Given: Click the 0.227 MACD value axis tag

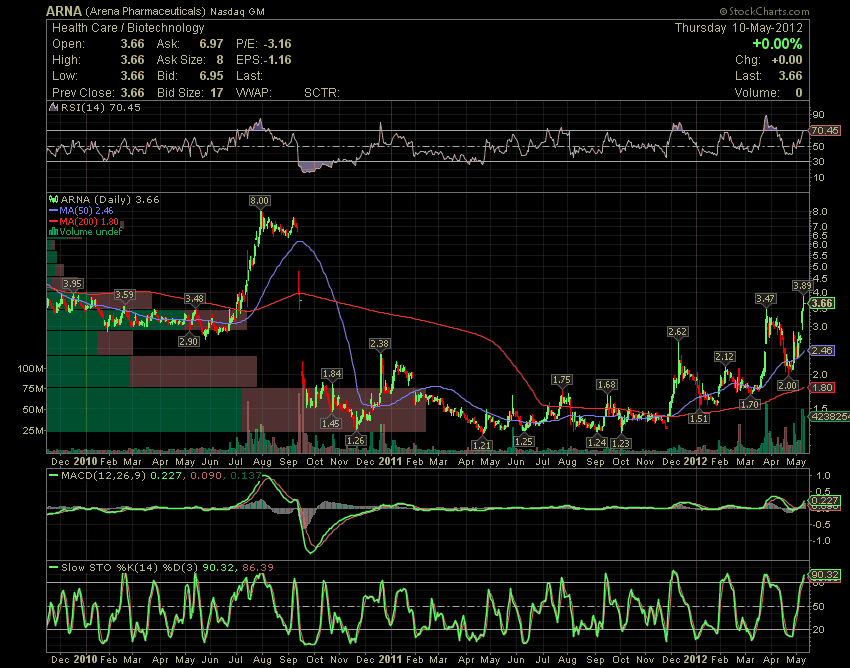Looking at the screenshot, I should tap(825, 501).
